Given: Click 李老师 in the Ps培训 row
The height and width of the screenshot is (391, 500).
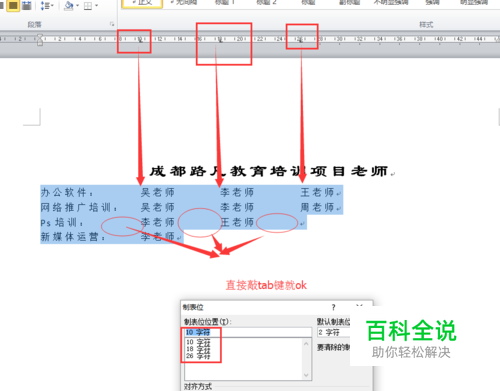Looking at the screenshot, I should [158, 222].
